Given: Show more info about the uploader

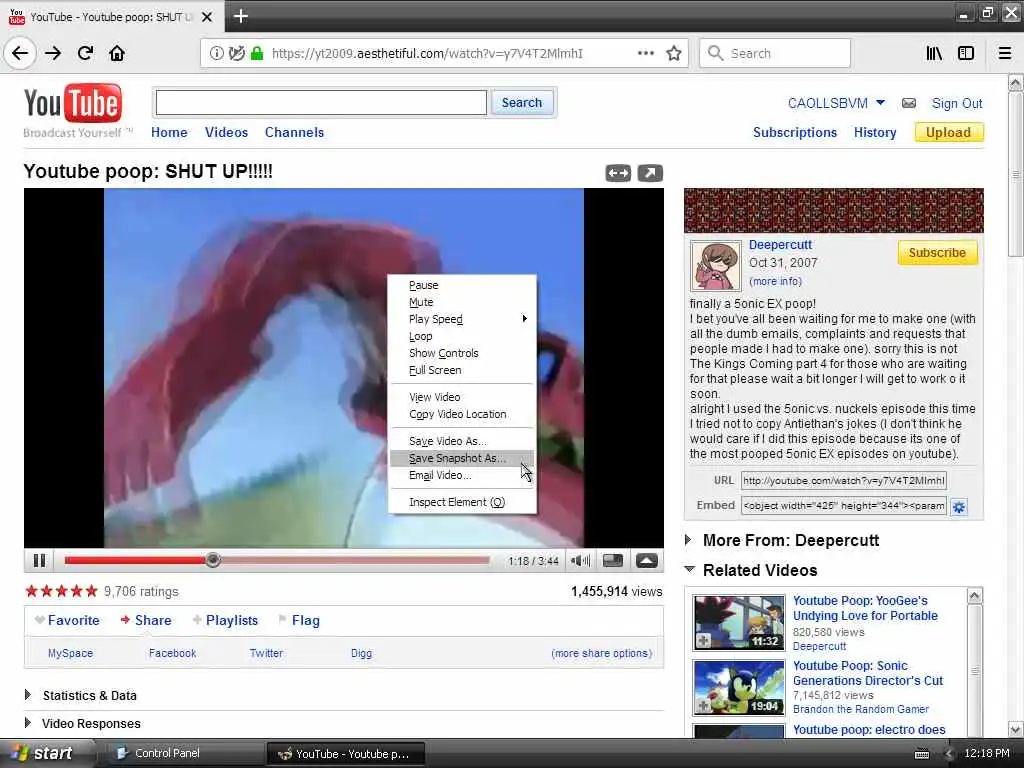Looking at the screenshot, I should [775, 281].
